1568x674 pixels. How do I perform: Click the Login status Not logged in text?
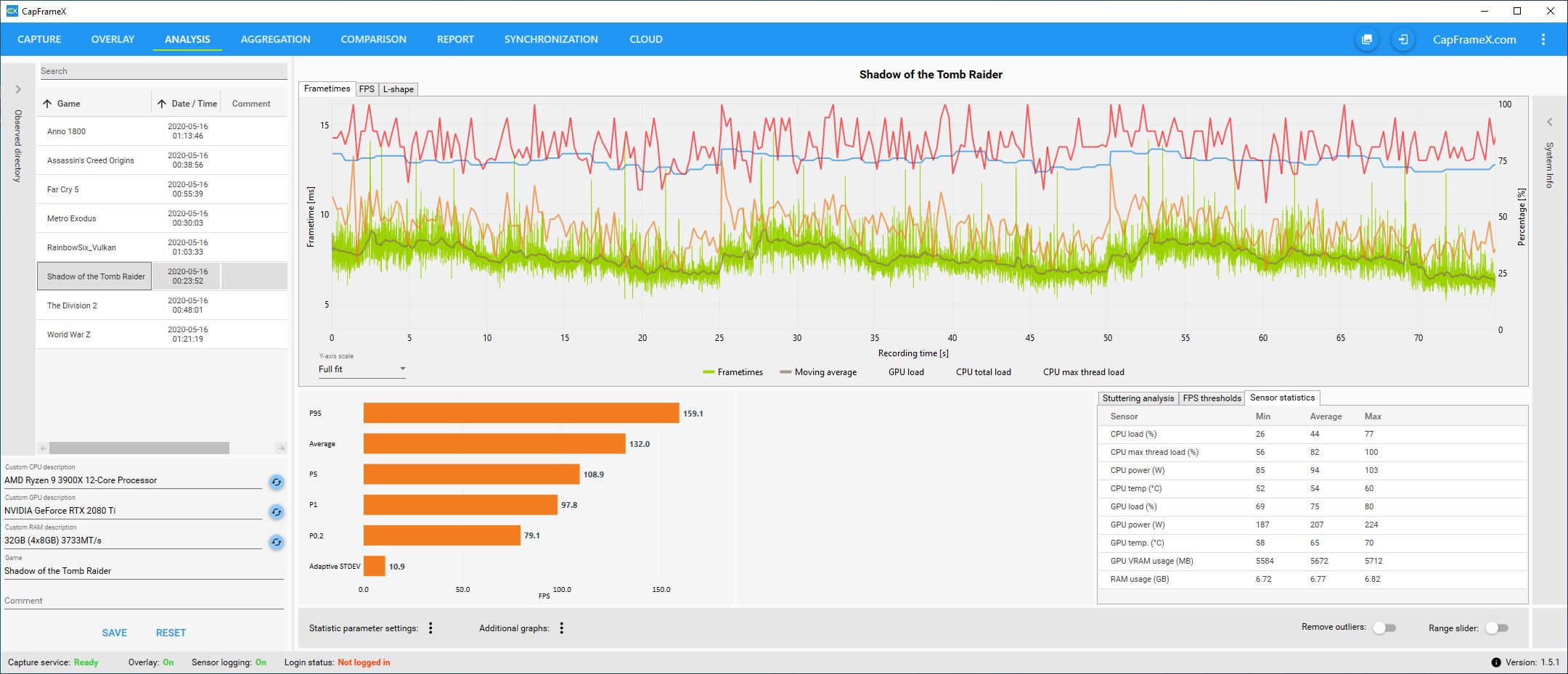tap(364, 662)
